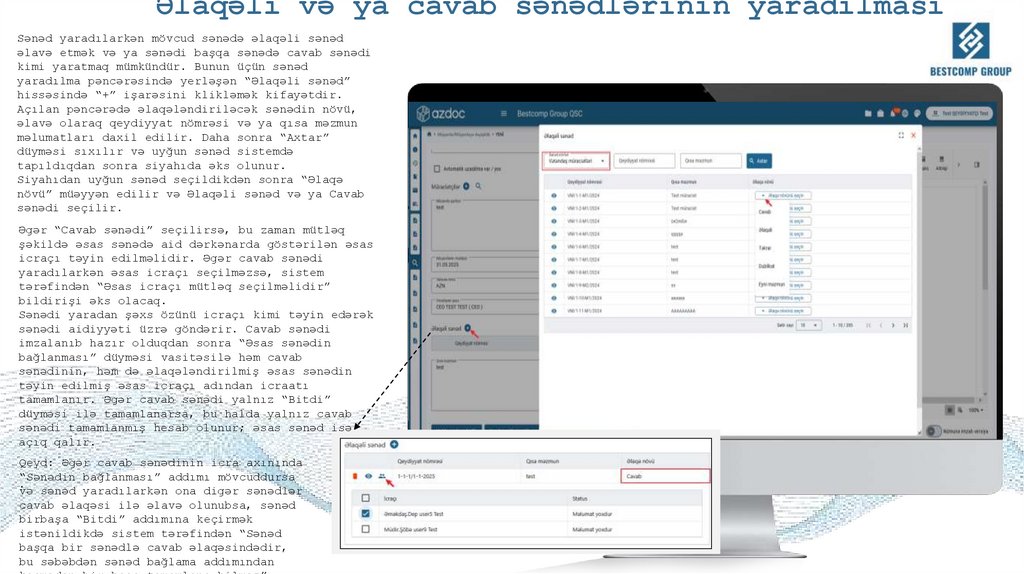Viewport: 1024px width, 574px height.
Task: Check 'Müdir.Şöbə user6 Test' executor checkbox
Action: 366,530
